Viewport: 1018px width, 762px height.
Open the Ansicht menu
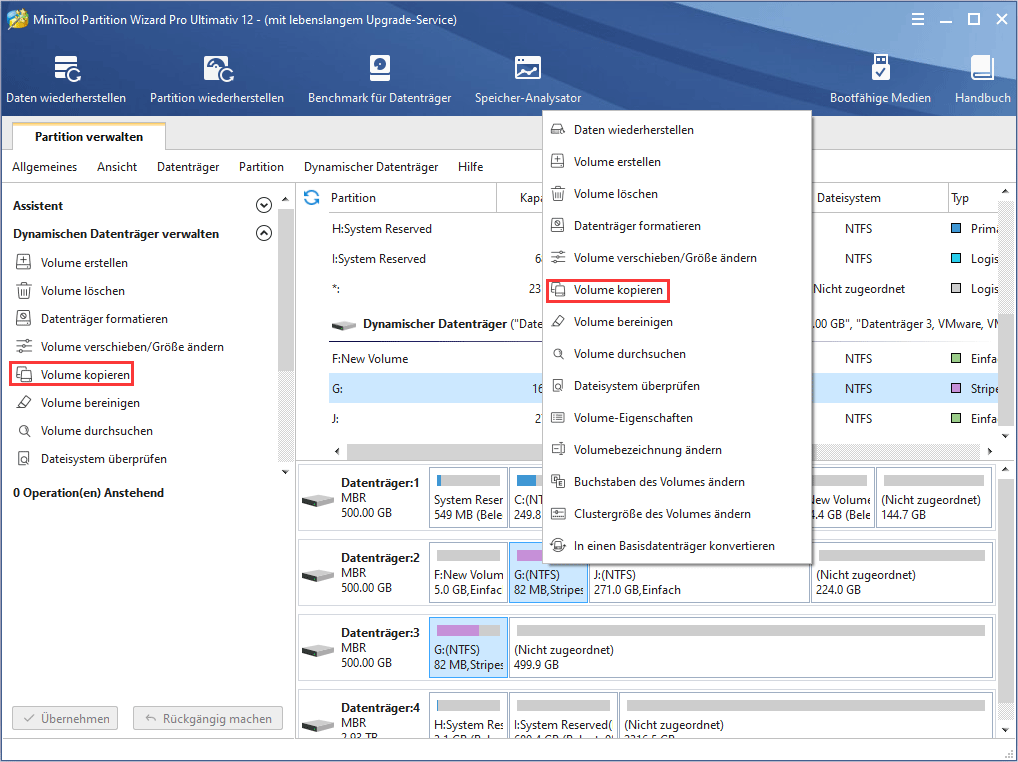tap(117, 167)
